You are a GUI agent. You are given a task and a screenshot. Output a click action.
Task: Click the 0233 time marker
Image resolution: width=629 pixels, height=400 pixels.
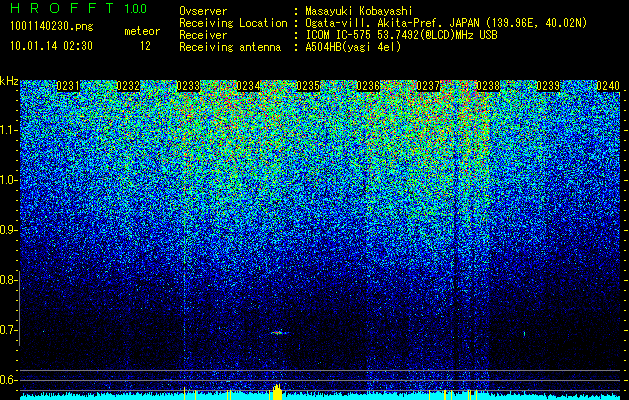click(x=188, y=86)
